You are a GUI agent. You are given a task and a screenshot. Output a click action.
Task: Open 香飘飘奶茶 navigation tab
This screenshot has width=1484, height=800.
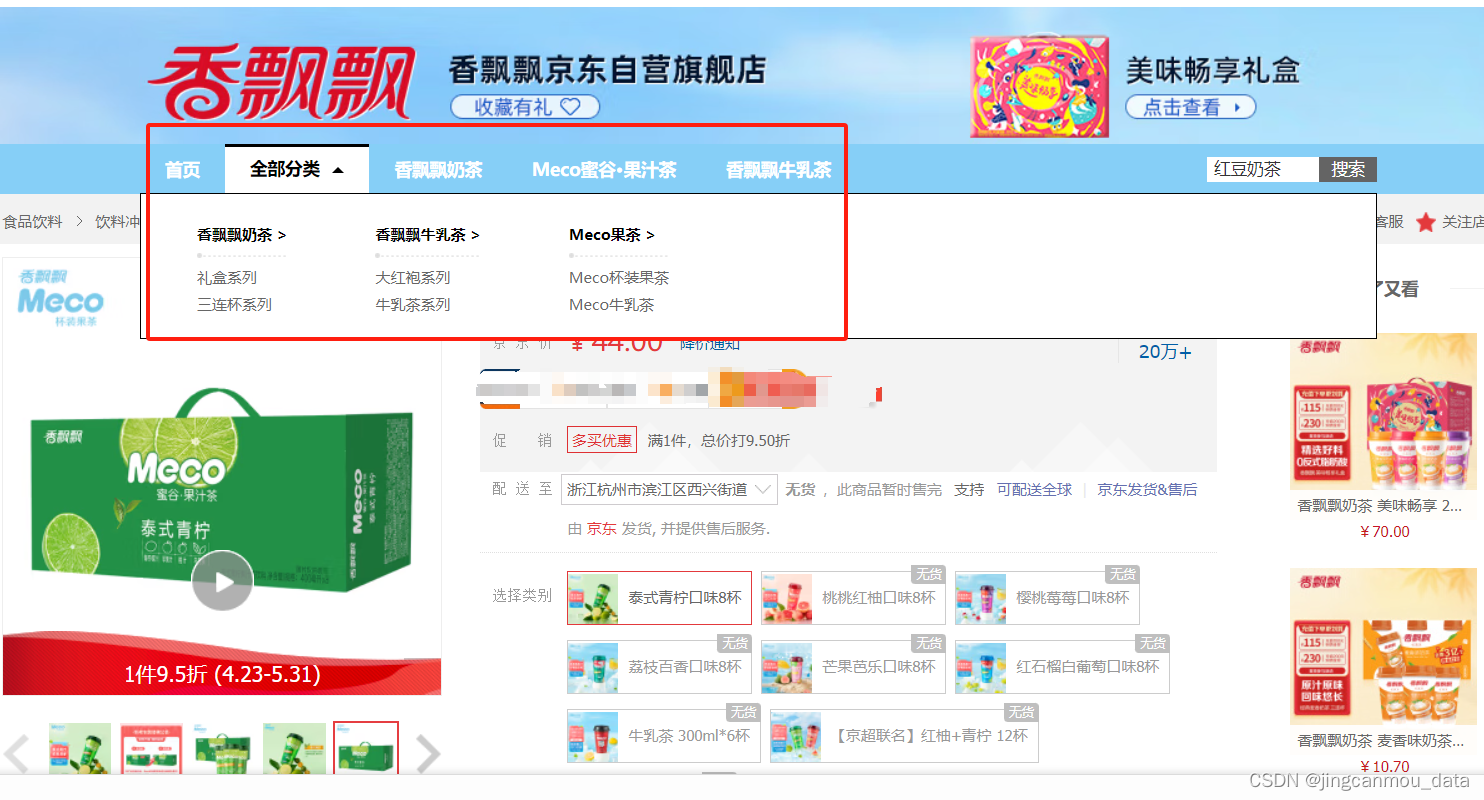click(438, 170)
